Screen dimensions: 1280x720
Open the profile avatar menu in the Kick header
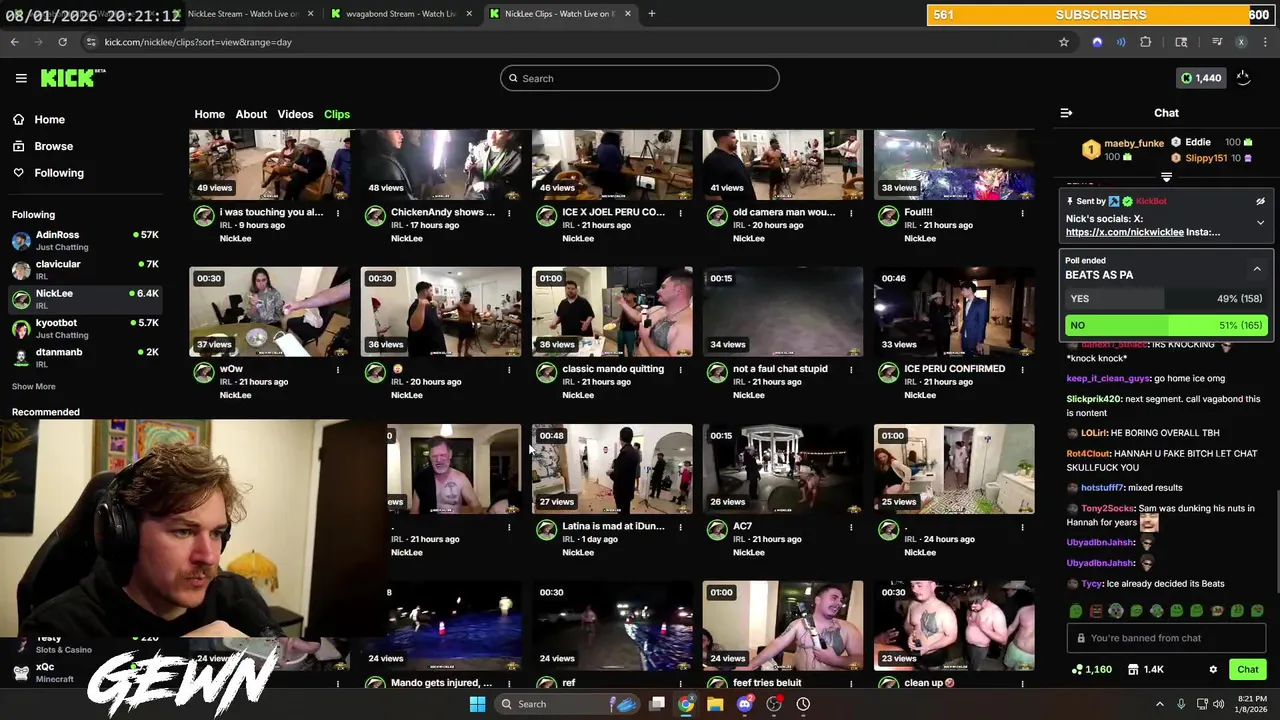[1243, 78]
